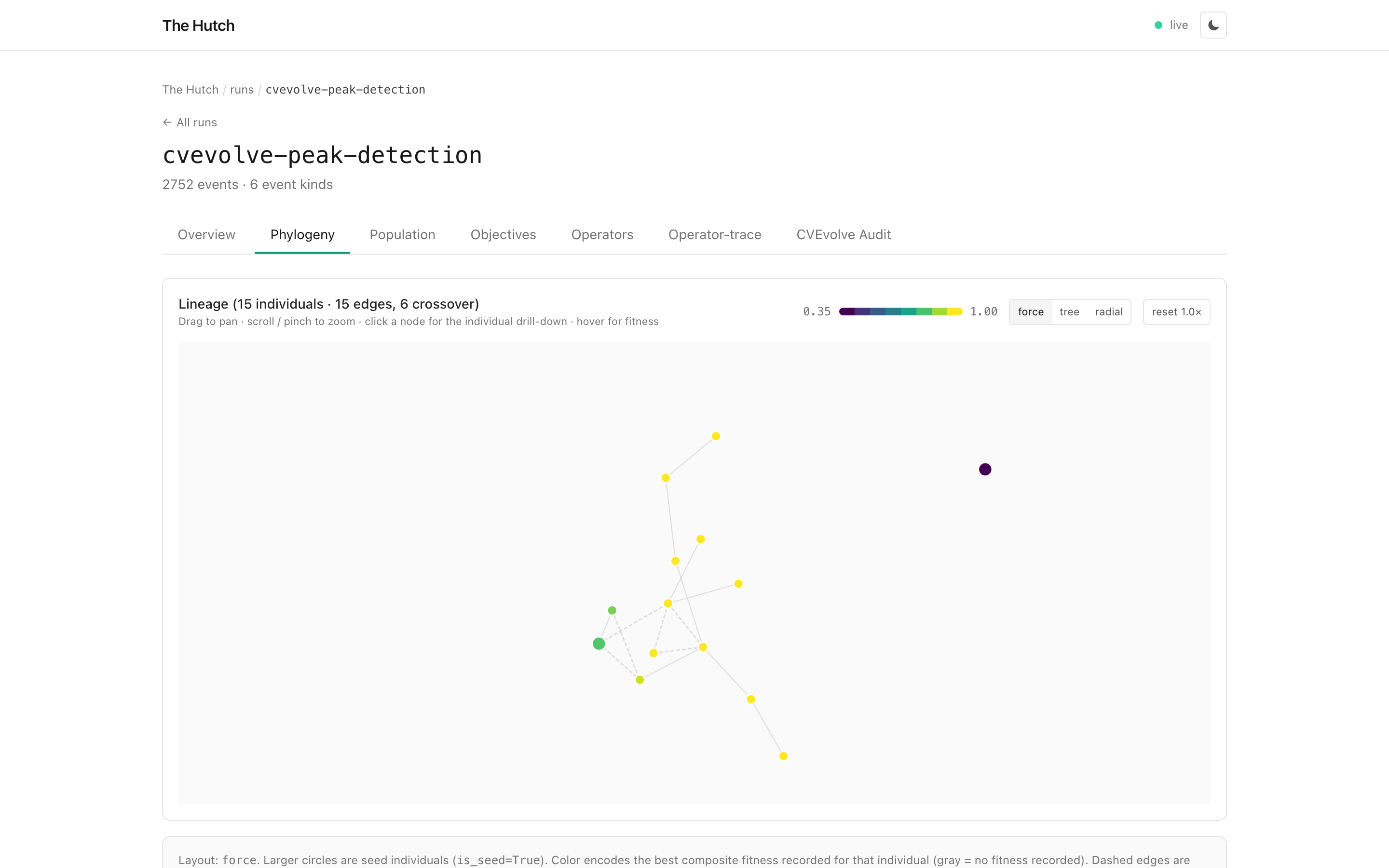Viewport: 1389px width, 868px height.
Task: Reset zoom with reset 1.0× button
Action: tap(1177, 312)
